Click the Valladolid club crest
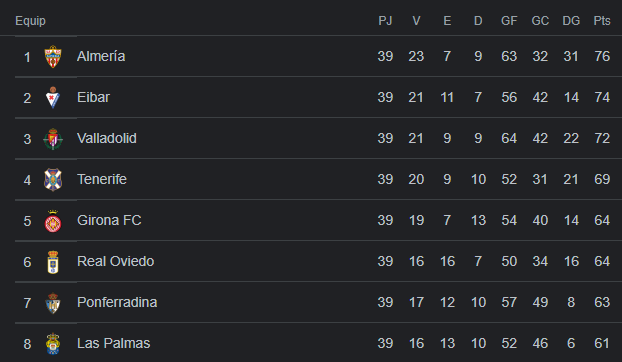 click(x=53, y=139)
